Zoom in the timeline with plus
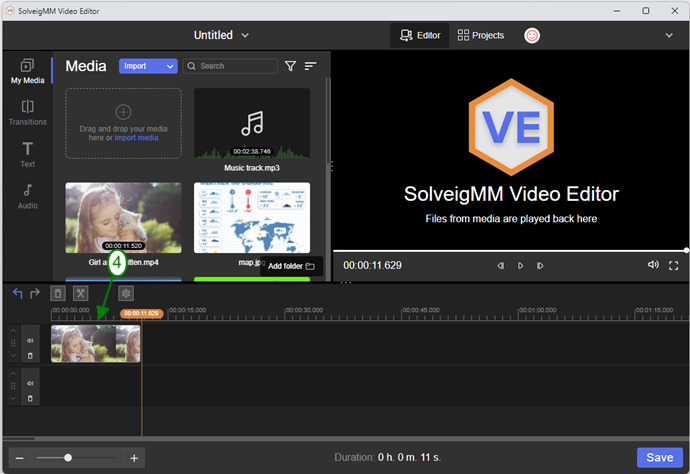Screen dimensions: 690x474 134,458
